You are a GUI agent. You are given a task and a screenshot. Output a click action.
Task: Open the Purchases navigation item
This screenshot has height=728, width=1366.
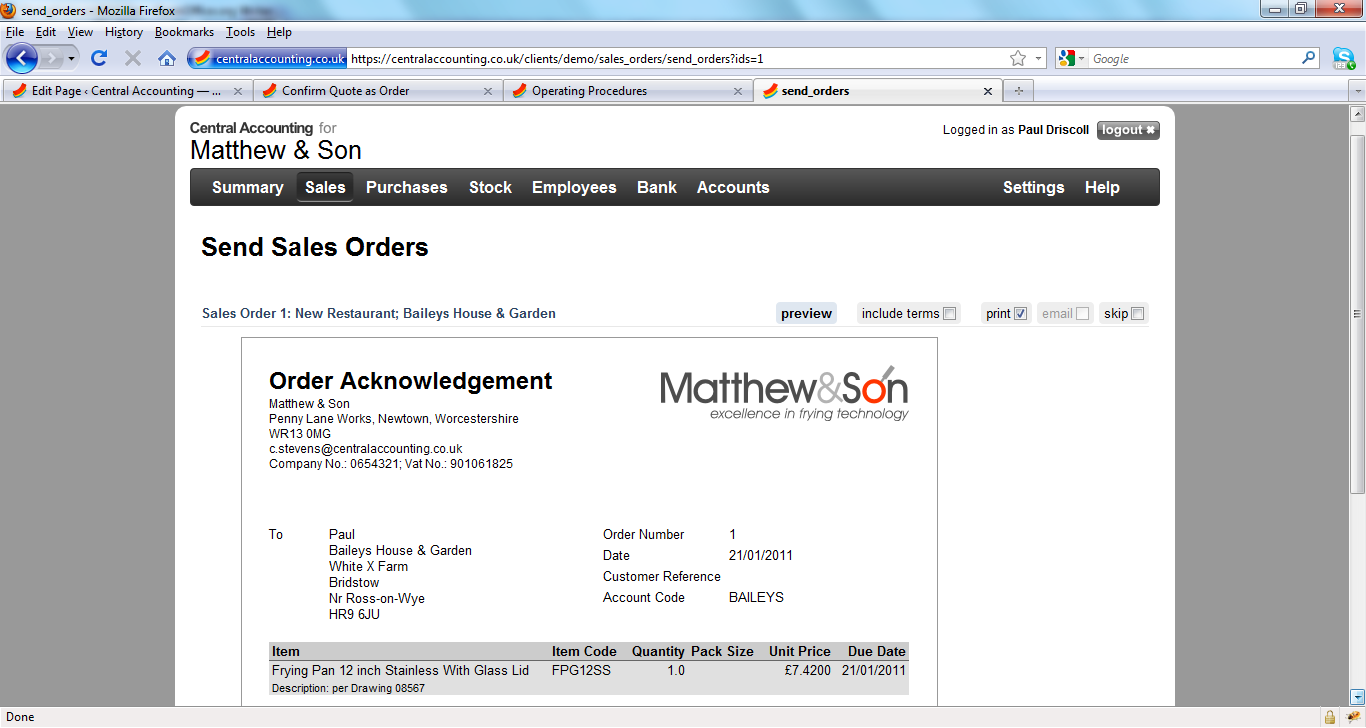point(407,187)
